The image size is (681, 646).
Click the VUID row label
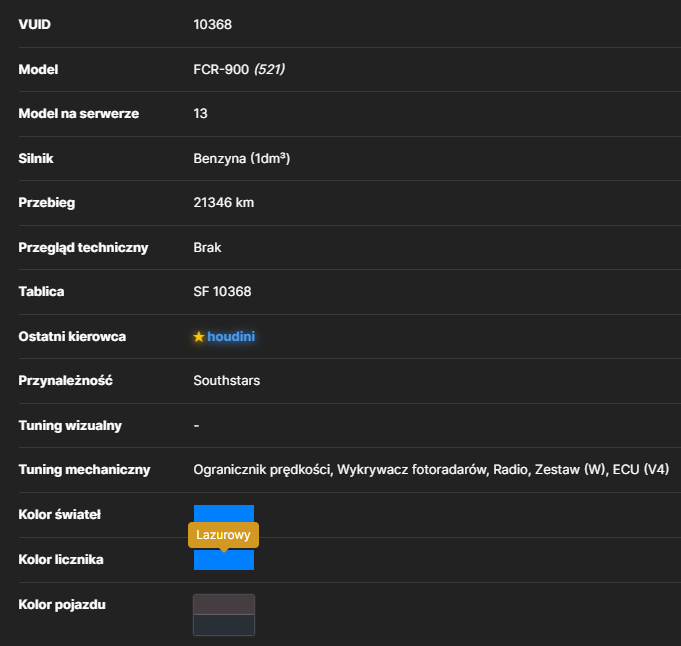tap(35, 24)
